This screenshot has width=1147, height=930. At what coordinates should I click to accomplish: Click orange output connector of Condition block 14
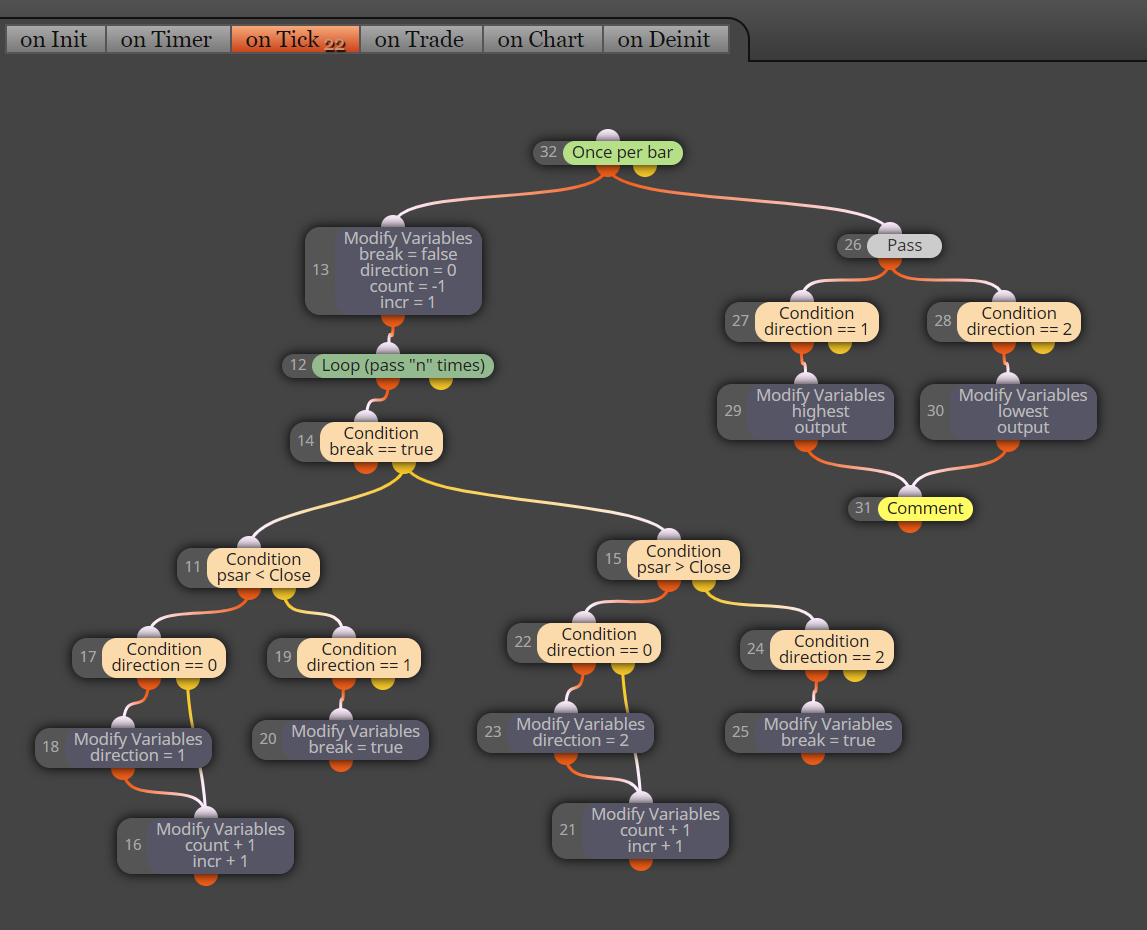click(x=366, y=466)
